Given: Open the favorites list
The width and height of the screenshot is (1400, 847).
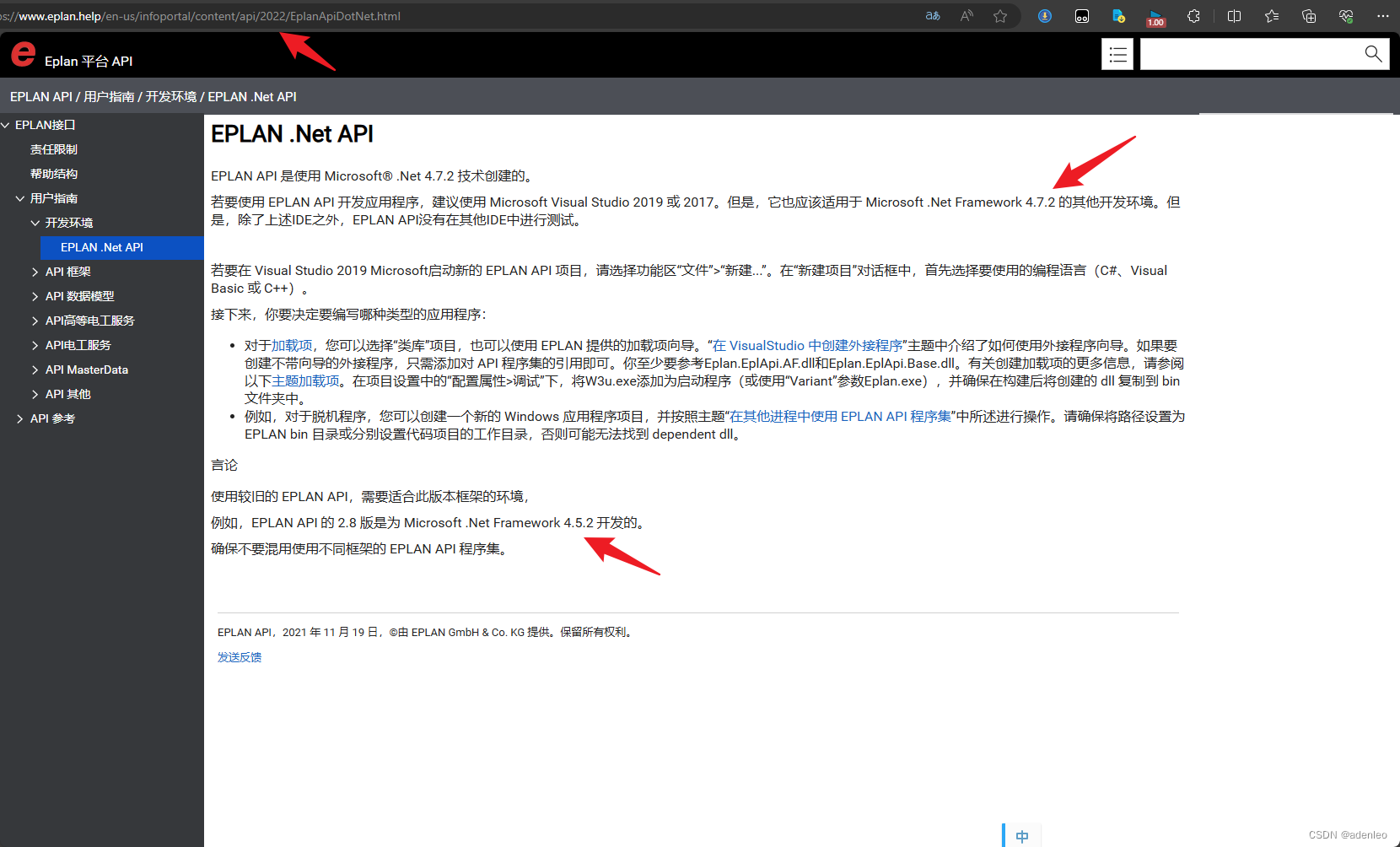Looking at the screenshot, I should click(1272, 16).
